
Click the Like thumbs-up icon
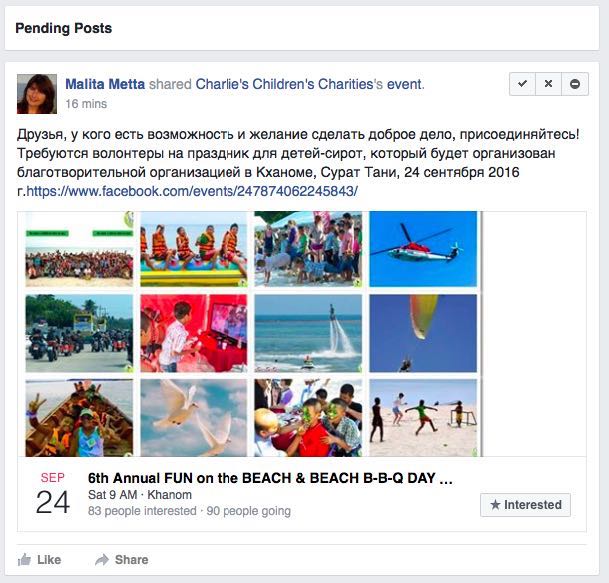tap(24, 560)
